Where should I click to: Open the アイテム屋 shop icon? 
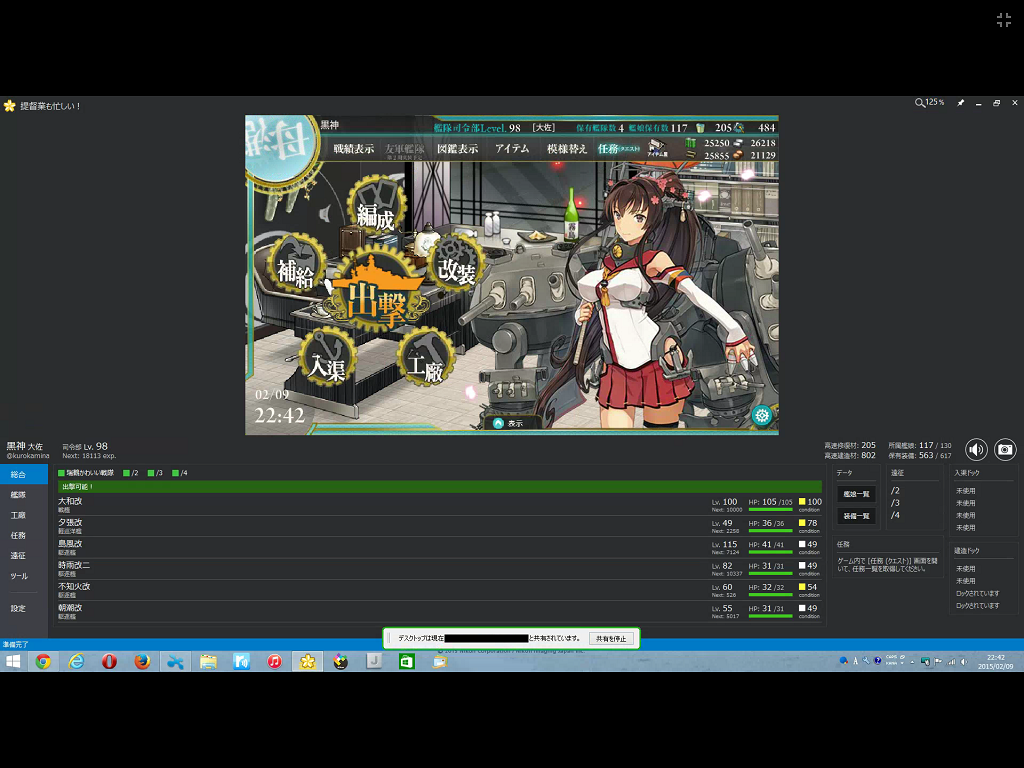tap(657, 148)
